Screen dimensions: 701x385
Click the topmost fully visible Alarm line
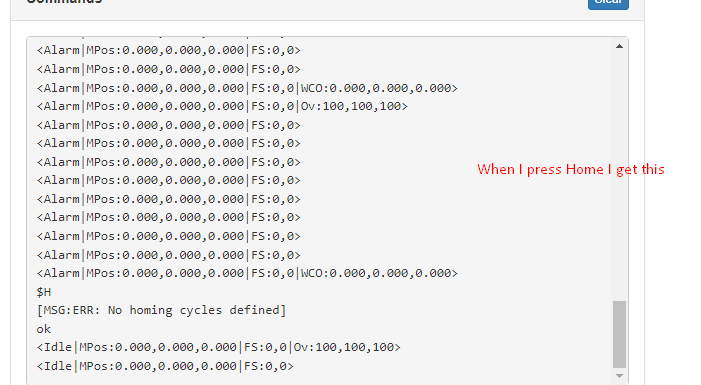coord(169,50)
